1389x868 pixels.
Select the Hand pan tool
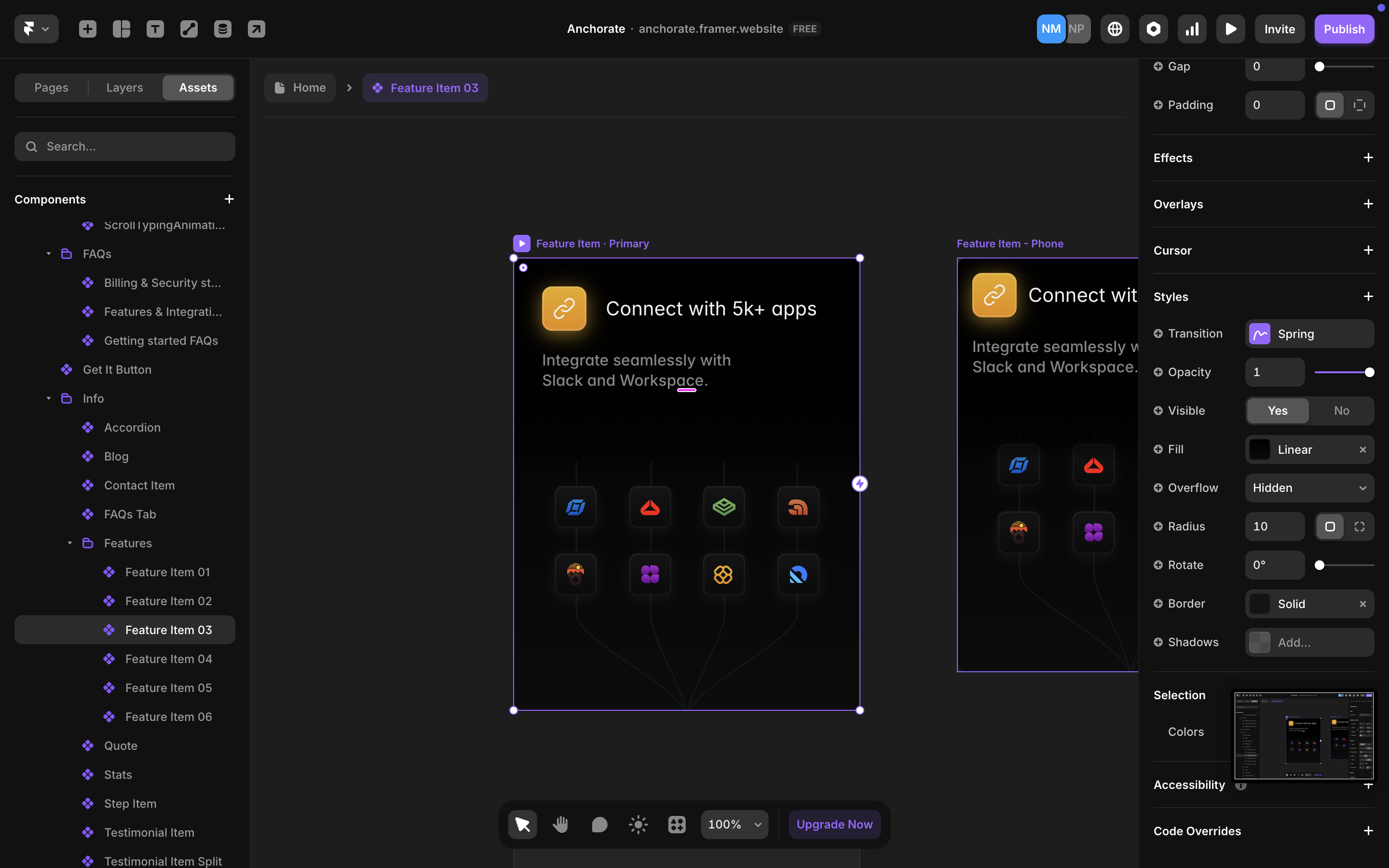(x=560, y=825)
